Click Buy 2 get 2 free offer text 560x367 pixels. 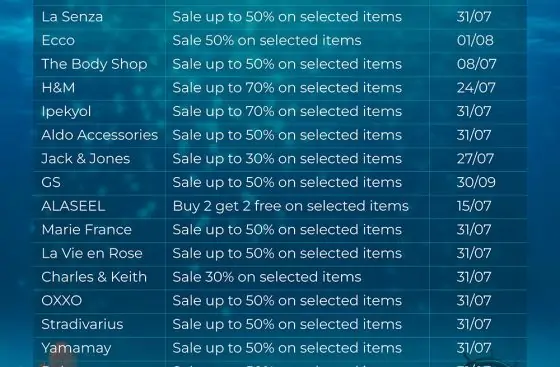(290, 206)
